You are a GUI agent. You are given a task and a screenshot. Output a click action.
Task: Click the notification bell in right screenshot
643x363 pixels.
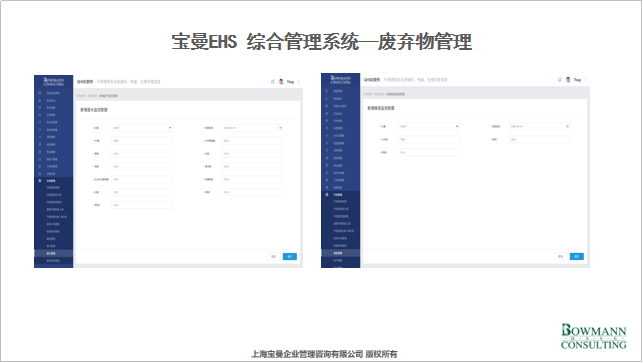coord(559,80)
